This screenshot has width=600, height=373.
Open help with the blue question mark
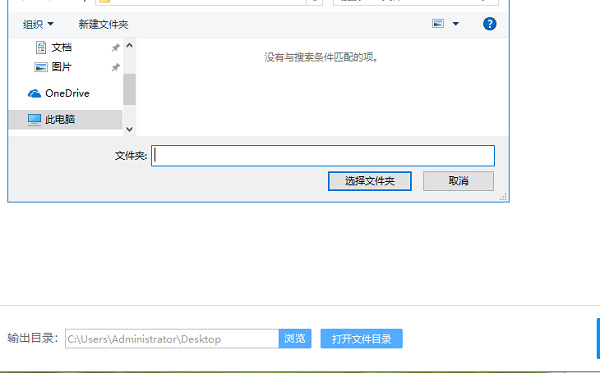[x=489, y=24]
